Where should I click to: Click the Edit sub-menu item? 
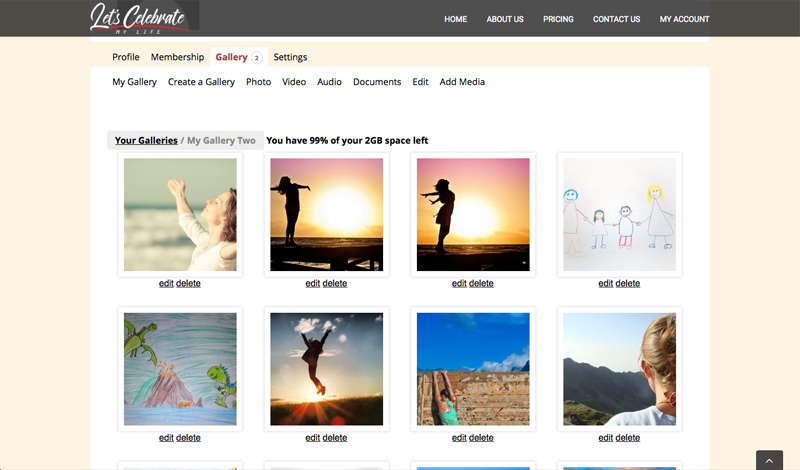pos(420,82)
